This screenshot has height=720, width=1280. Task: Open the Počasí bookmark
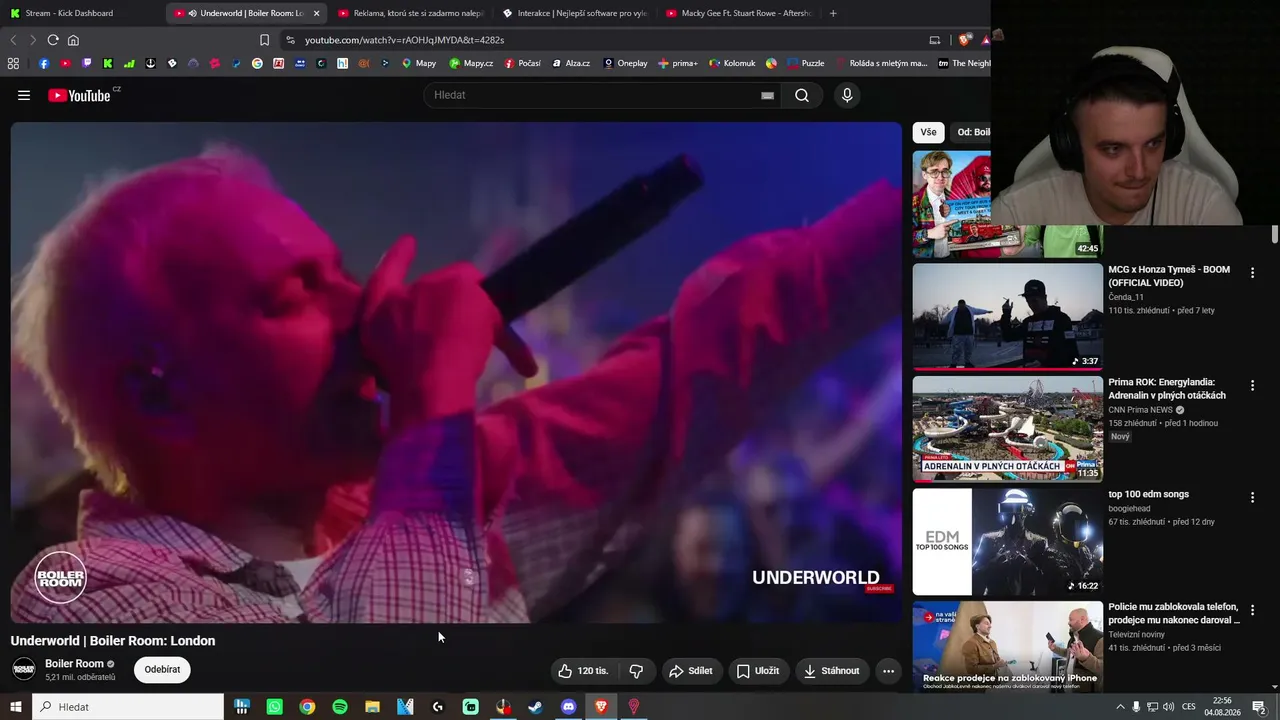tap(522, 63)
